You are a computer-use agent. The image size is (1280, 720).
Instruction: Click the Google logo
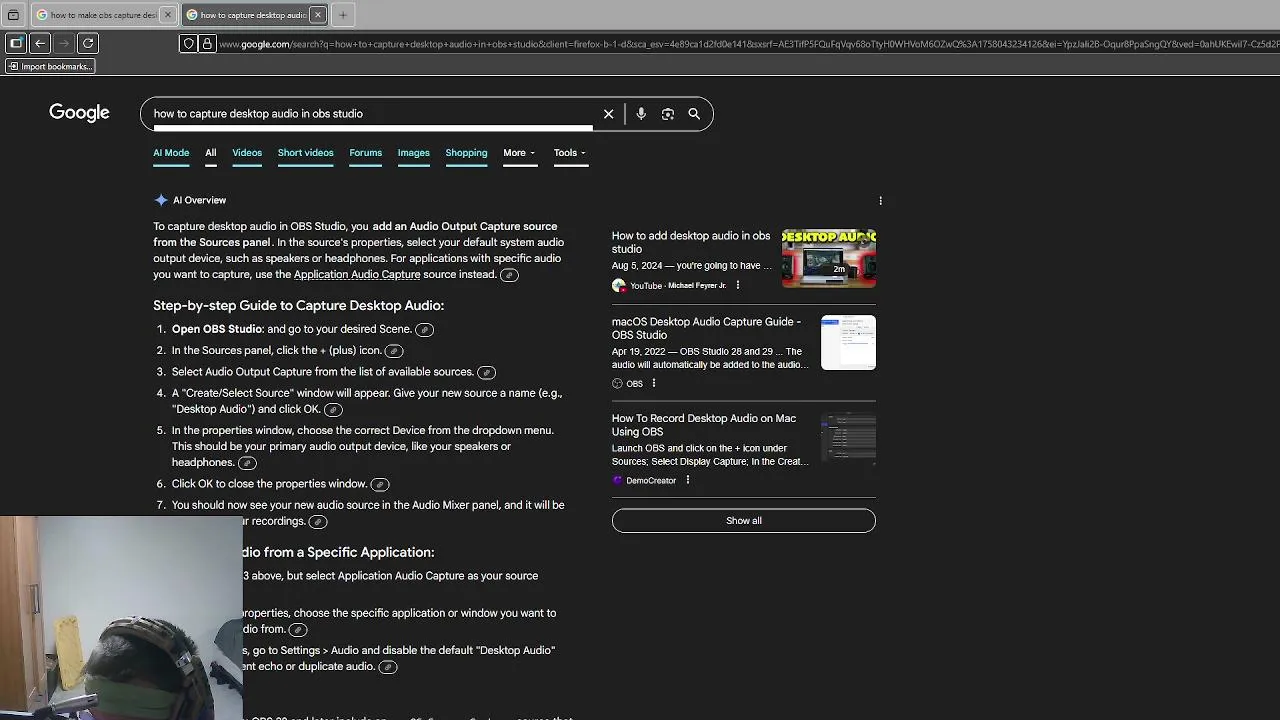point(79,113)
